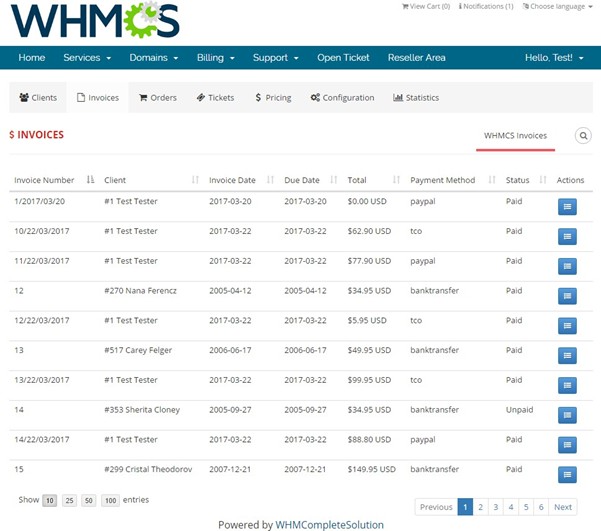601x531 pixels.
Task: Go to the Next page
Action: pos(563,507)
